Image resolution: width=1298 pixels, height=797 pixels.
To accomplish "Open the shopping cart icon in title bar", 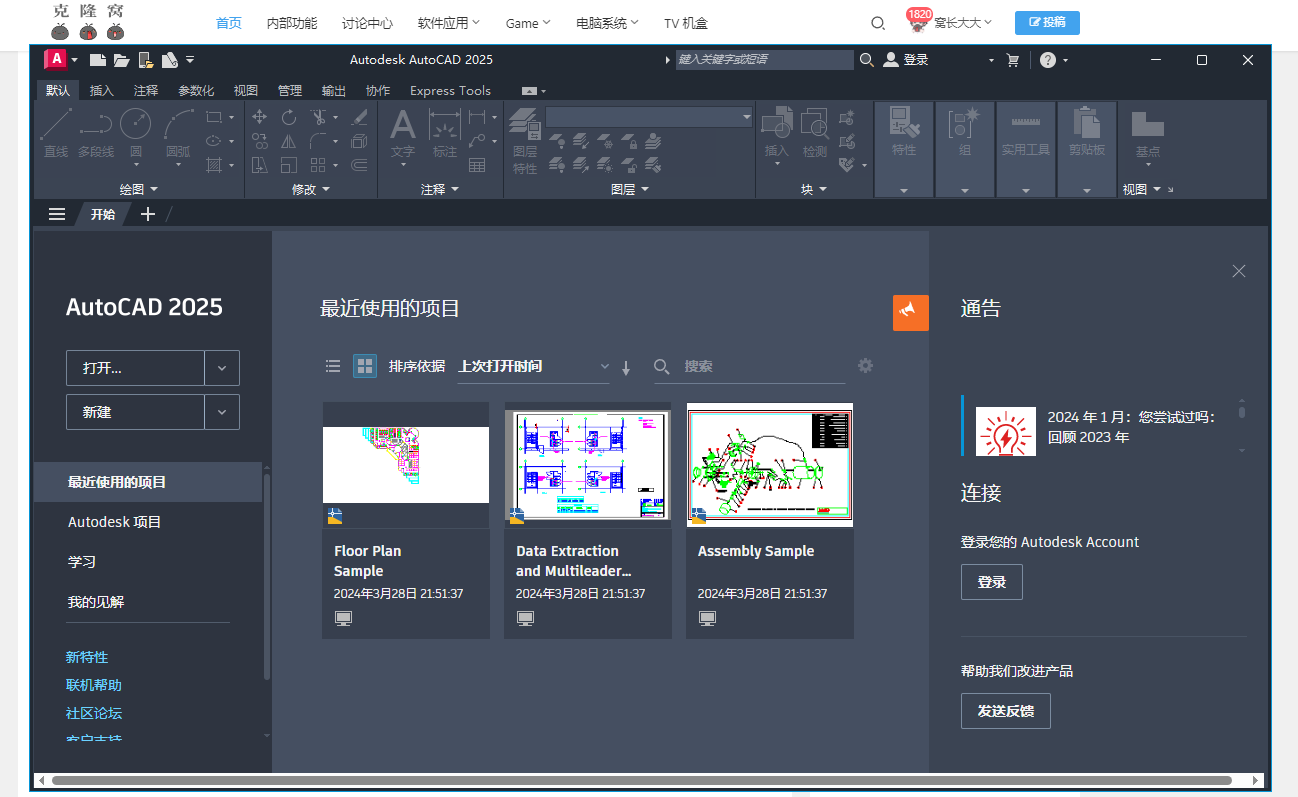I will (1012, 60).
